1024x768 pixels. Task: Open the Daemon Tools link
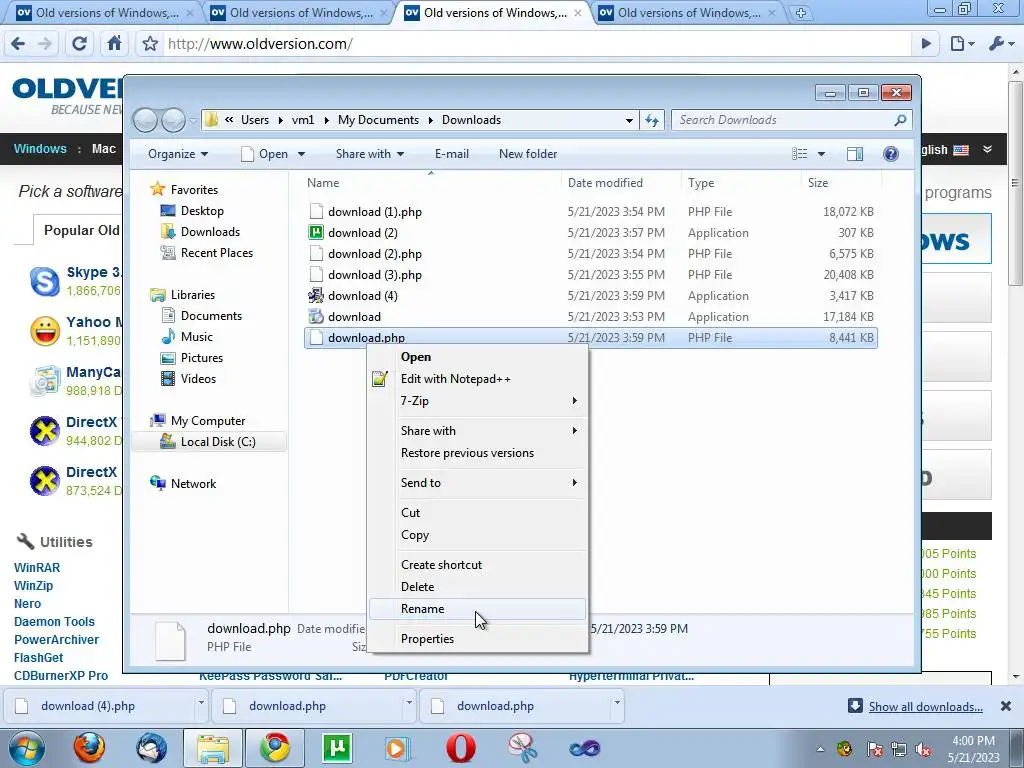click(x=54, y=622)
